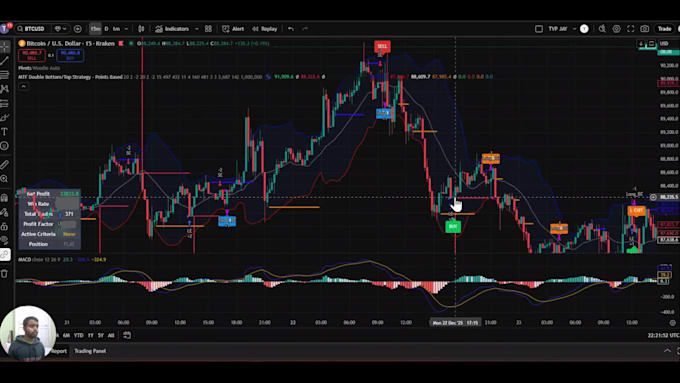
Task: Open quick search magnifier icon
Action: tap(602, 29)
